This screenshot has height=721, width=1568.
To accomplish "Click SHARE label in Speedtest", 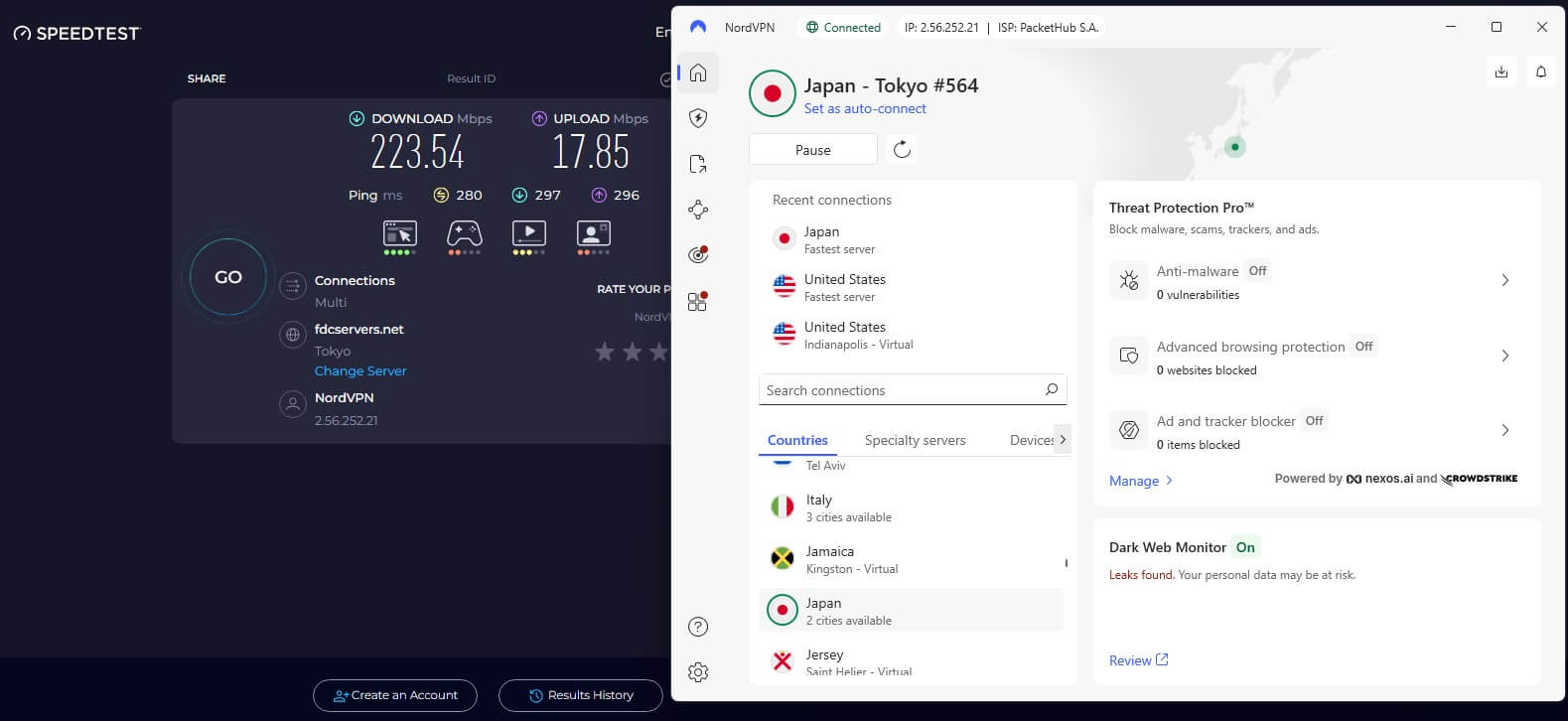I will tap(207, 78).
